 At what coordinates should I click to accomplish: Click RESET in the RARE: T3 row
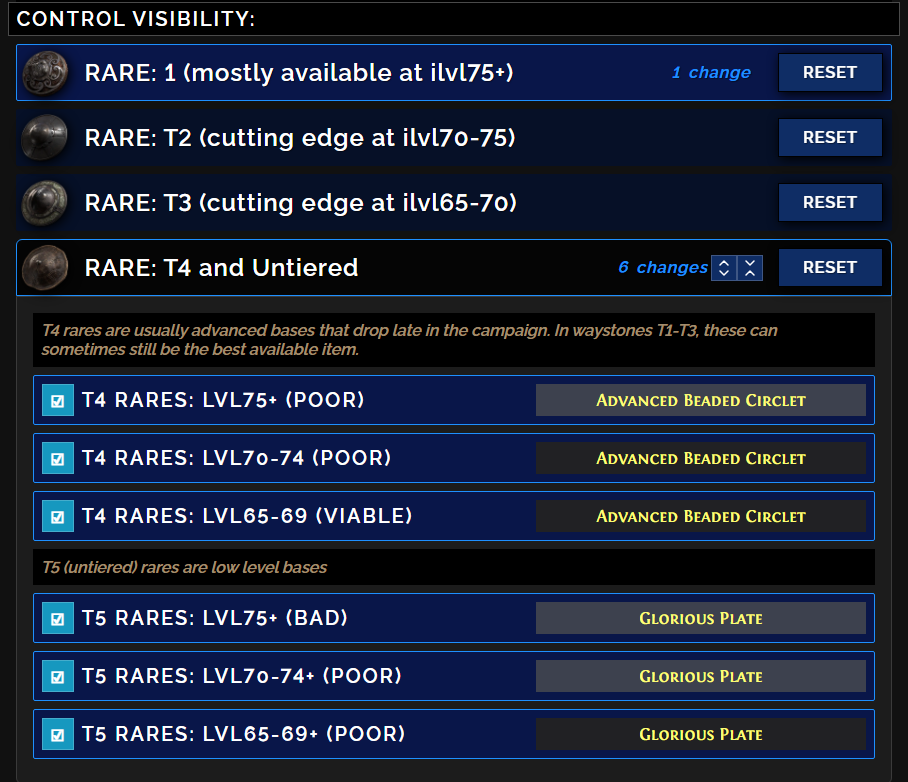coord(829,202)
